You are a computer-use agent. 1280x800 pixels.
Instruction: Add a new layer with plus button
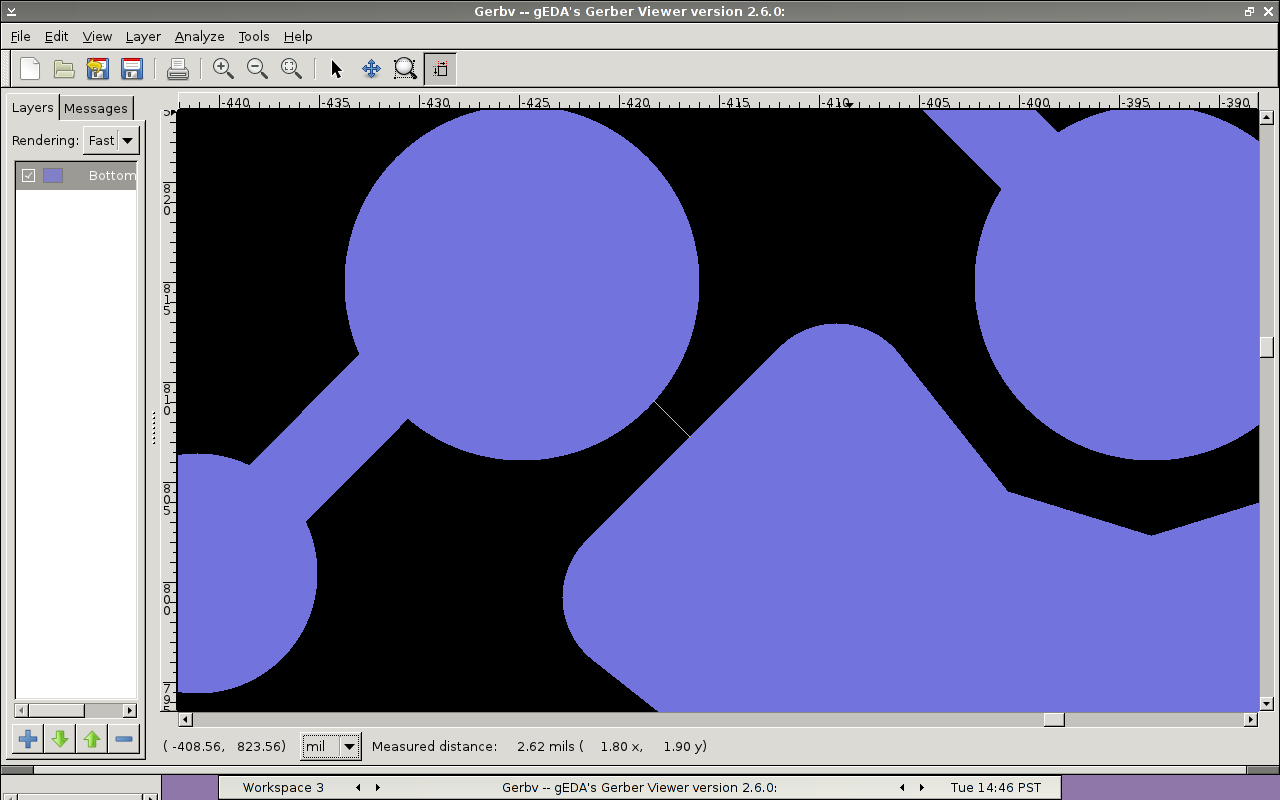pyautogui.click(x=28, y=739)
